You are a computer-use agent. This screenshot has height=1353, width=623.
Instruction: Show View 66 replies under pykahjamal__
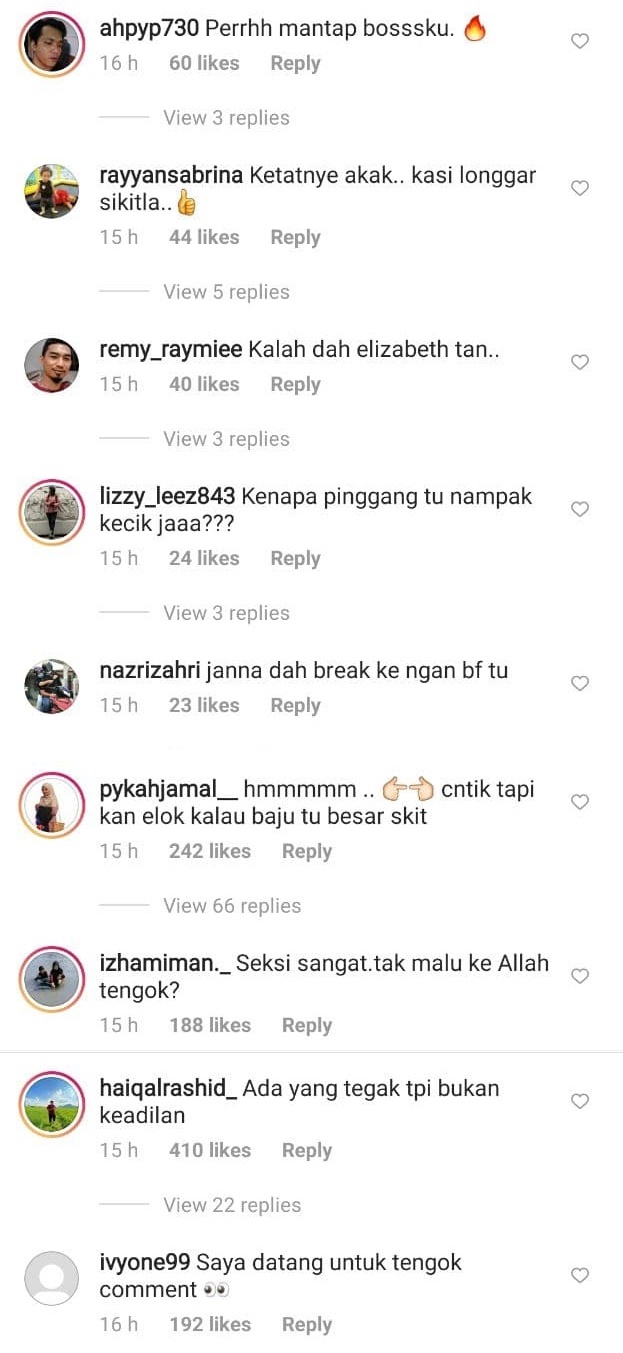[232, 906]
